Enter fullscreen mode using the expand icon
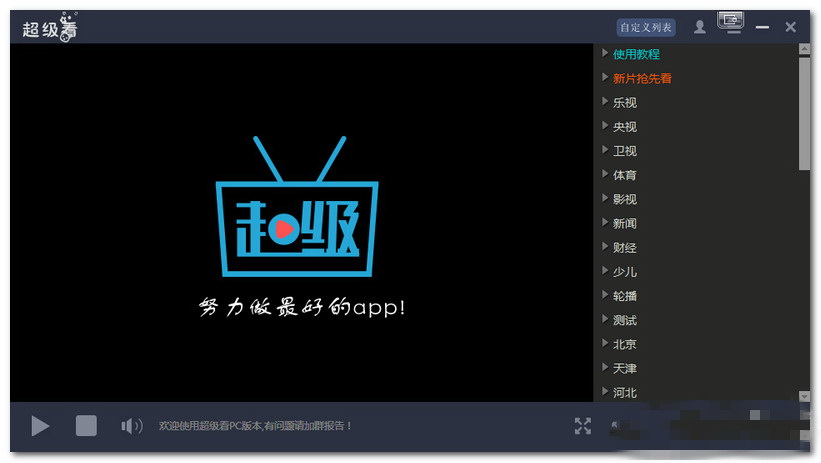Image resolution: width=821 pixels, height=463 pixels. pyautogui.click(x=582, y=426)
